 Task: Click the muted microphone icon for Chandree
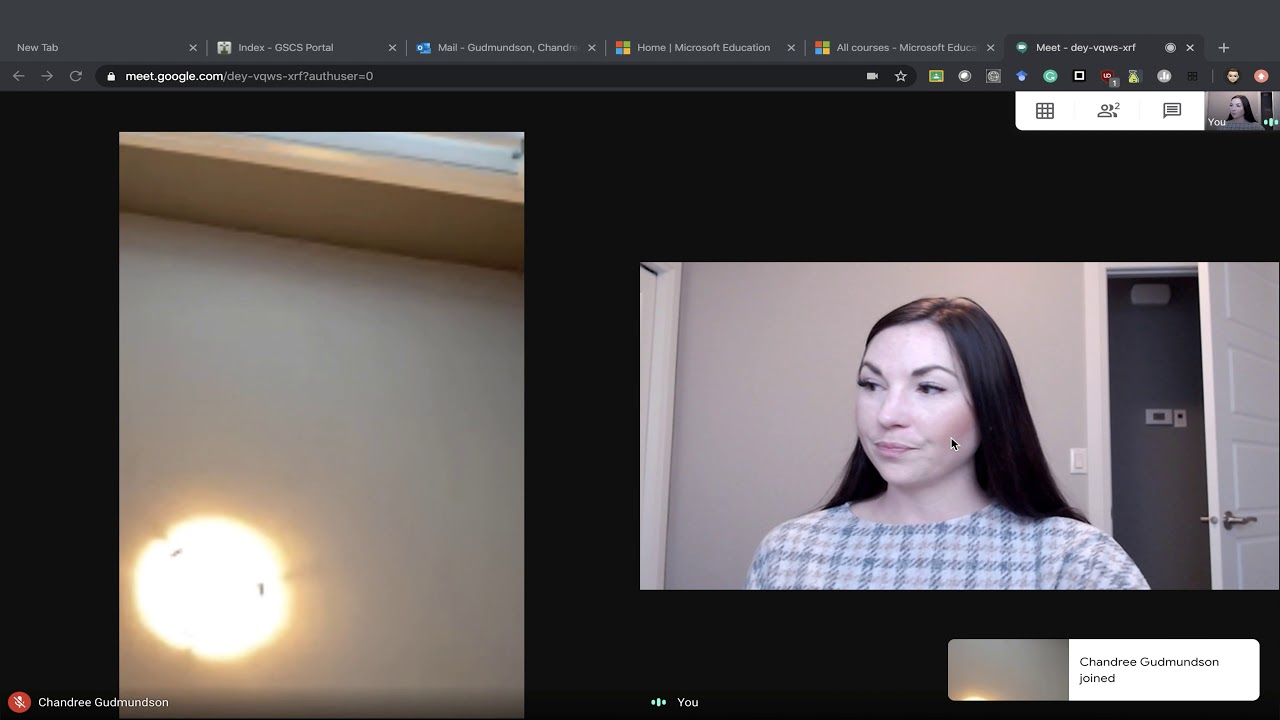(19, 702)
